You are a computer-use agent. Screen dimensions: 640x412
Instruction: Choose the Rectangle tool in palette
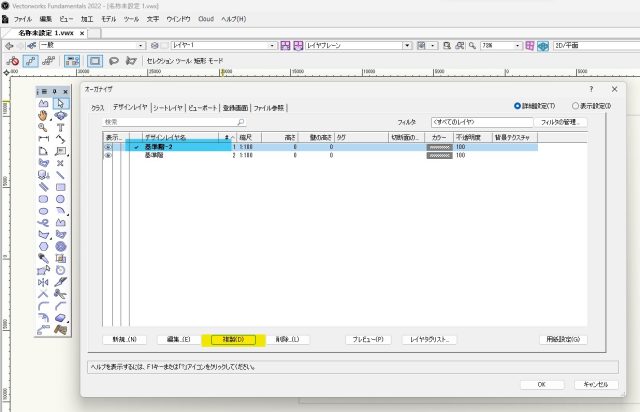(60, 187)
